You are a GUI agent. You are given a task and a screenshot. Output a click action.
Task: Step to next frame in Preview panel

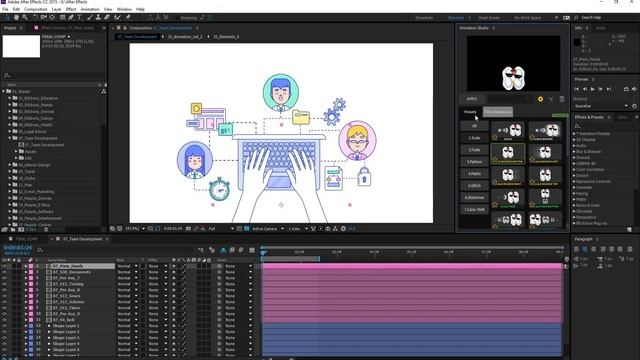coord(600,89)
